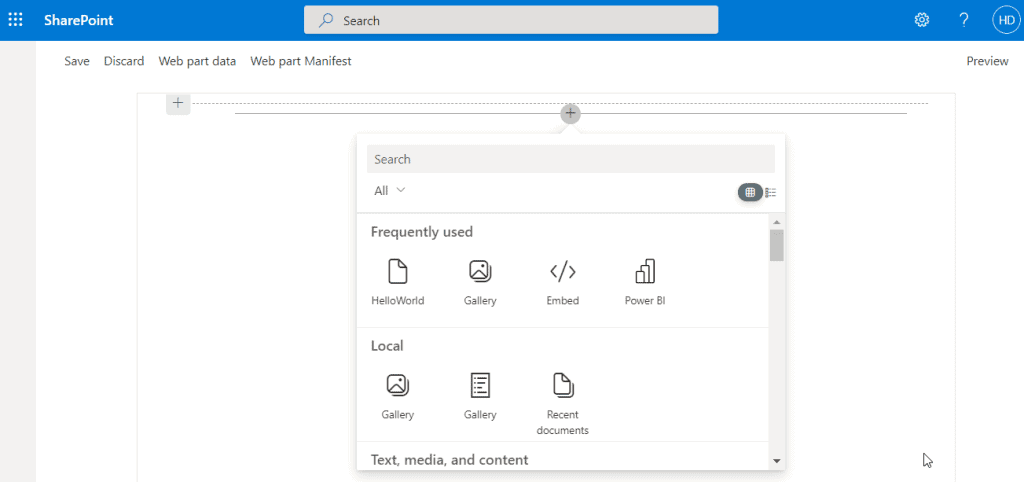Click the Frequently used section heading
This screenshot has width=1024, height=482.
pos(422,232)
